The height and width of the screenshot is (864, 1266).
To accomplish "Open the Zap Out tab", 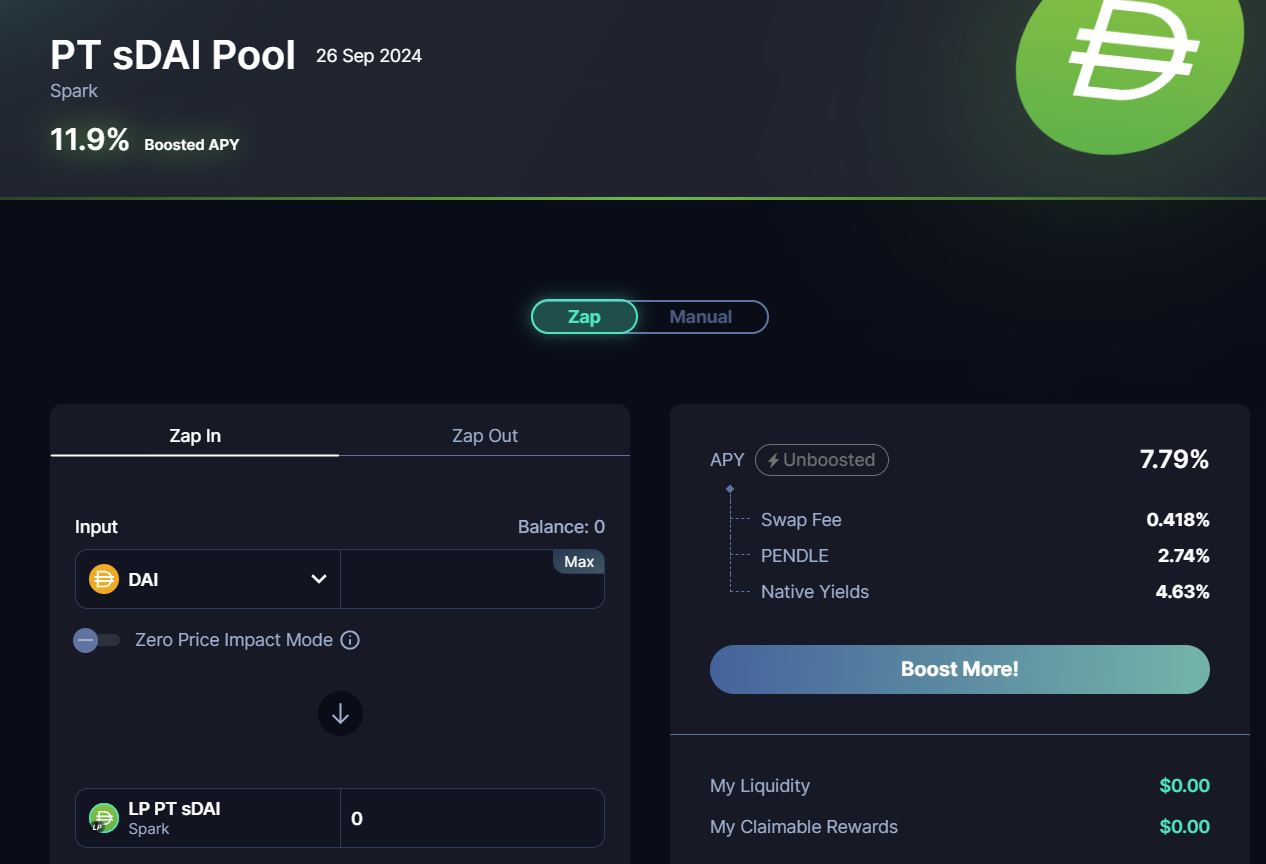I will tap(485, 436).
